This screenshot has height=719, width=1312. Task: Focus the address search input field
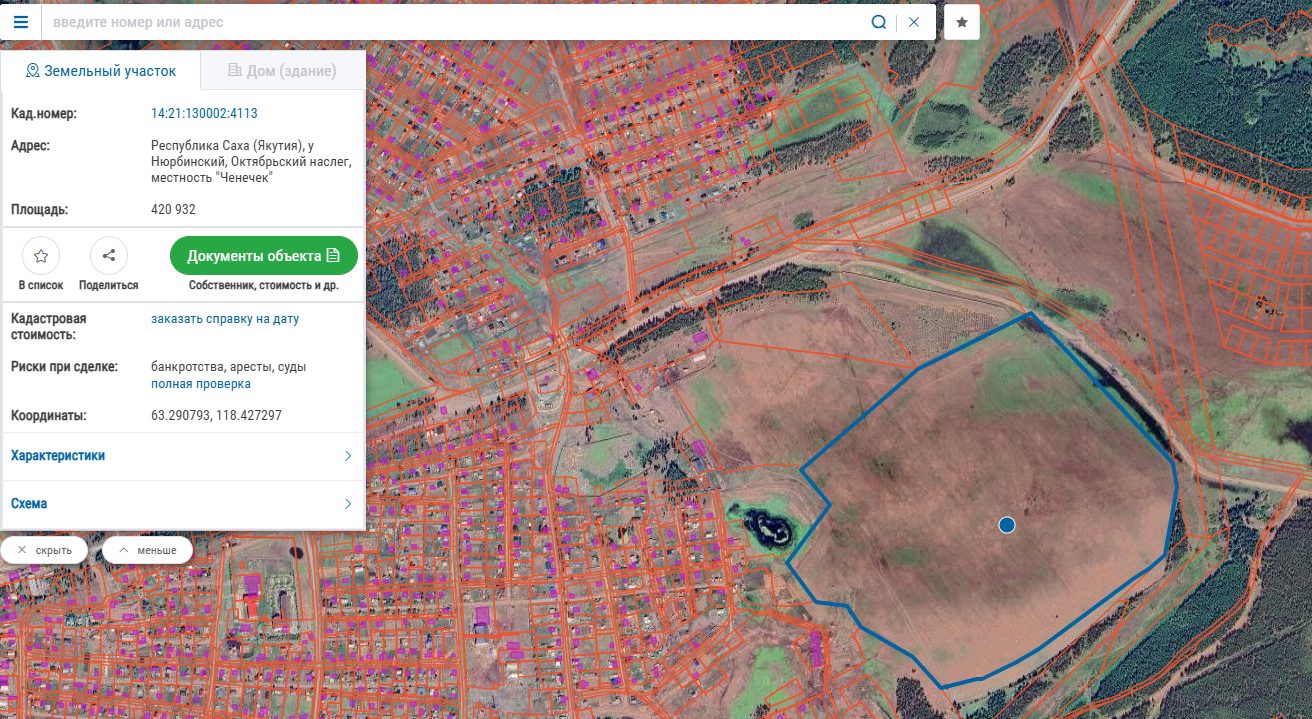452,22
